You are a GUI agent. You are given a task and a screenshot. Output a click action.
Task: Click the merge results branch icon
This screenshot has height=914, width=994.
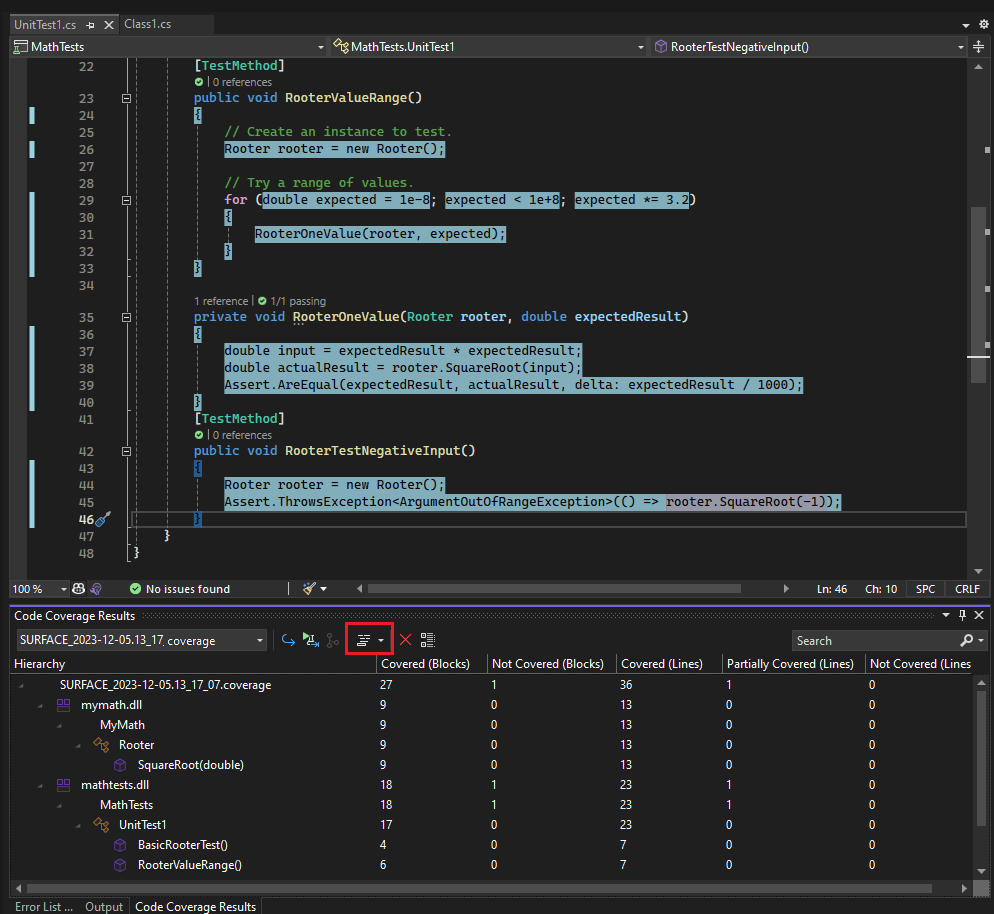point(333,640)
